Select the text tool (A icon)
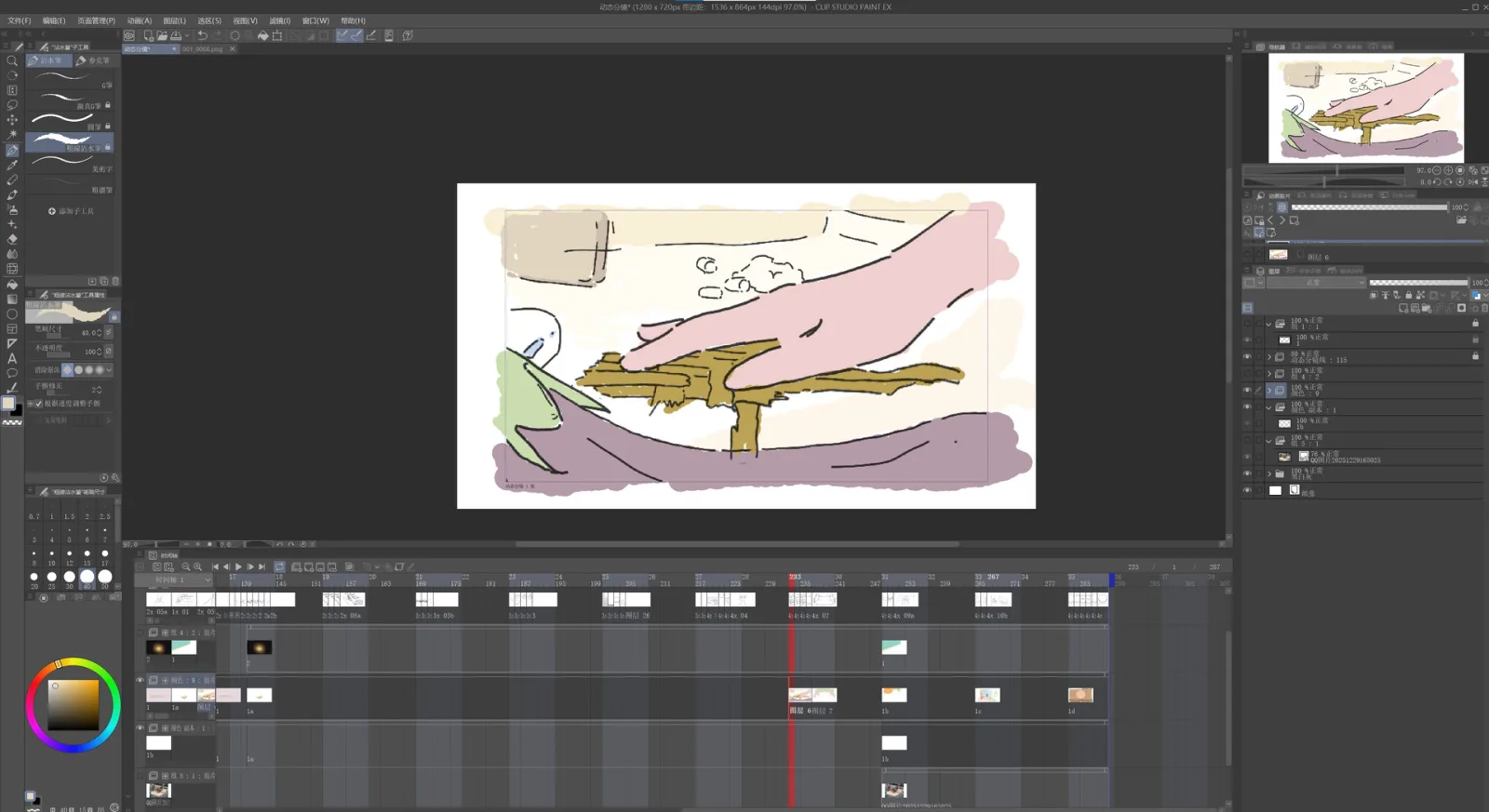Viewport: 1489px width, 812px height. coord(12,358)
